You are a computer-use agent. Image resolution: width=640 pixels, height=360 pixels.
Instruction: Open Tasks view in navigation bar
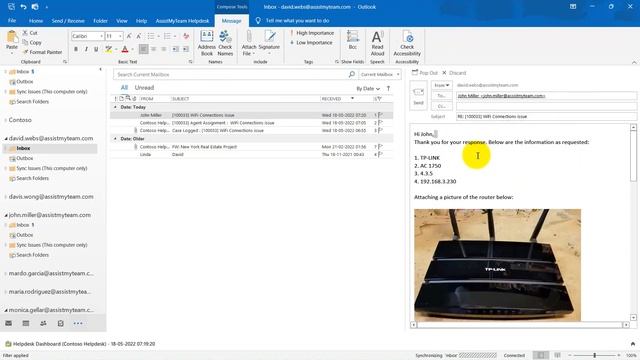pos(60,323)
